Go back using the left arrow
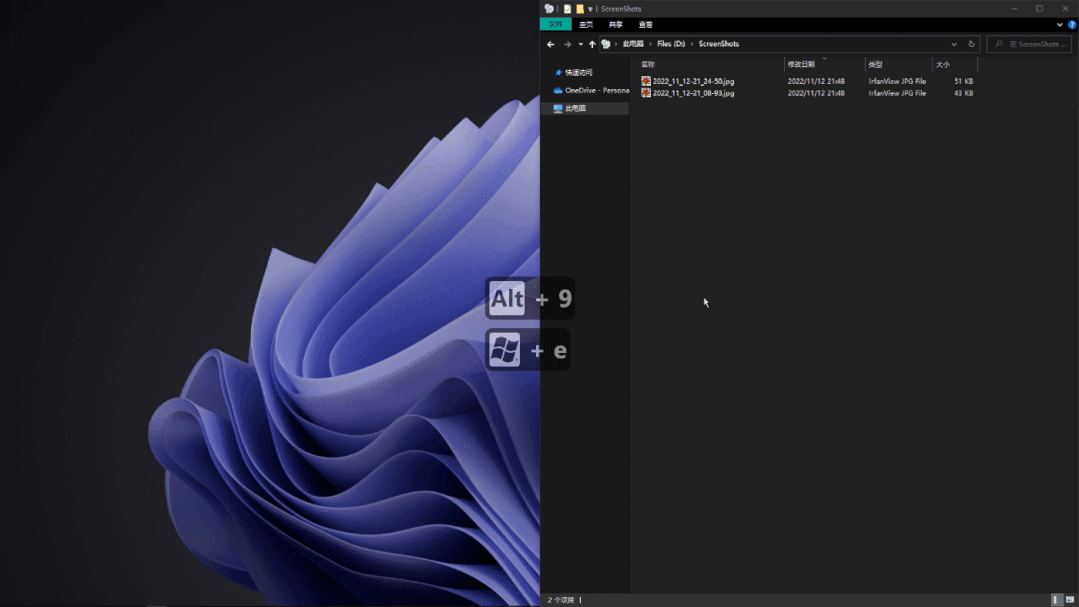This screenshot has height=607, width=1079. [x=551, y=44]
